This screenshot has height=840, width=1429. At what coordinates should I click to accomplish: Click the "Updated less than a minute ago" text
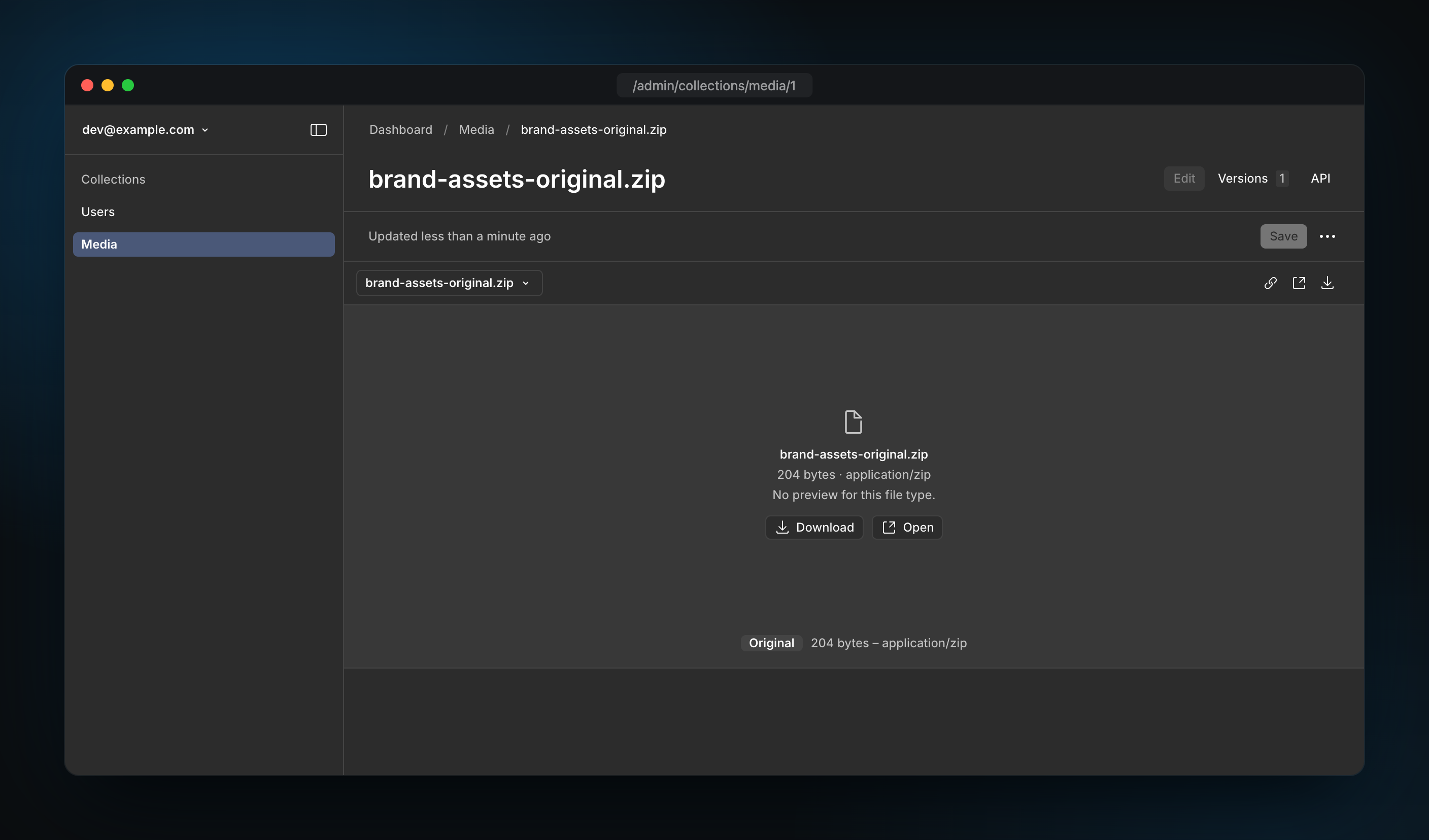pyautogui.click(x=459, y=236)
